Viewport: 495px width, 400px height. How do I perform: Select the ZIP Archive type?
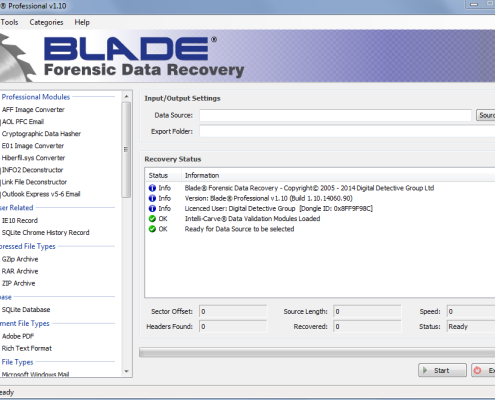(x=18, y=283)
